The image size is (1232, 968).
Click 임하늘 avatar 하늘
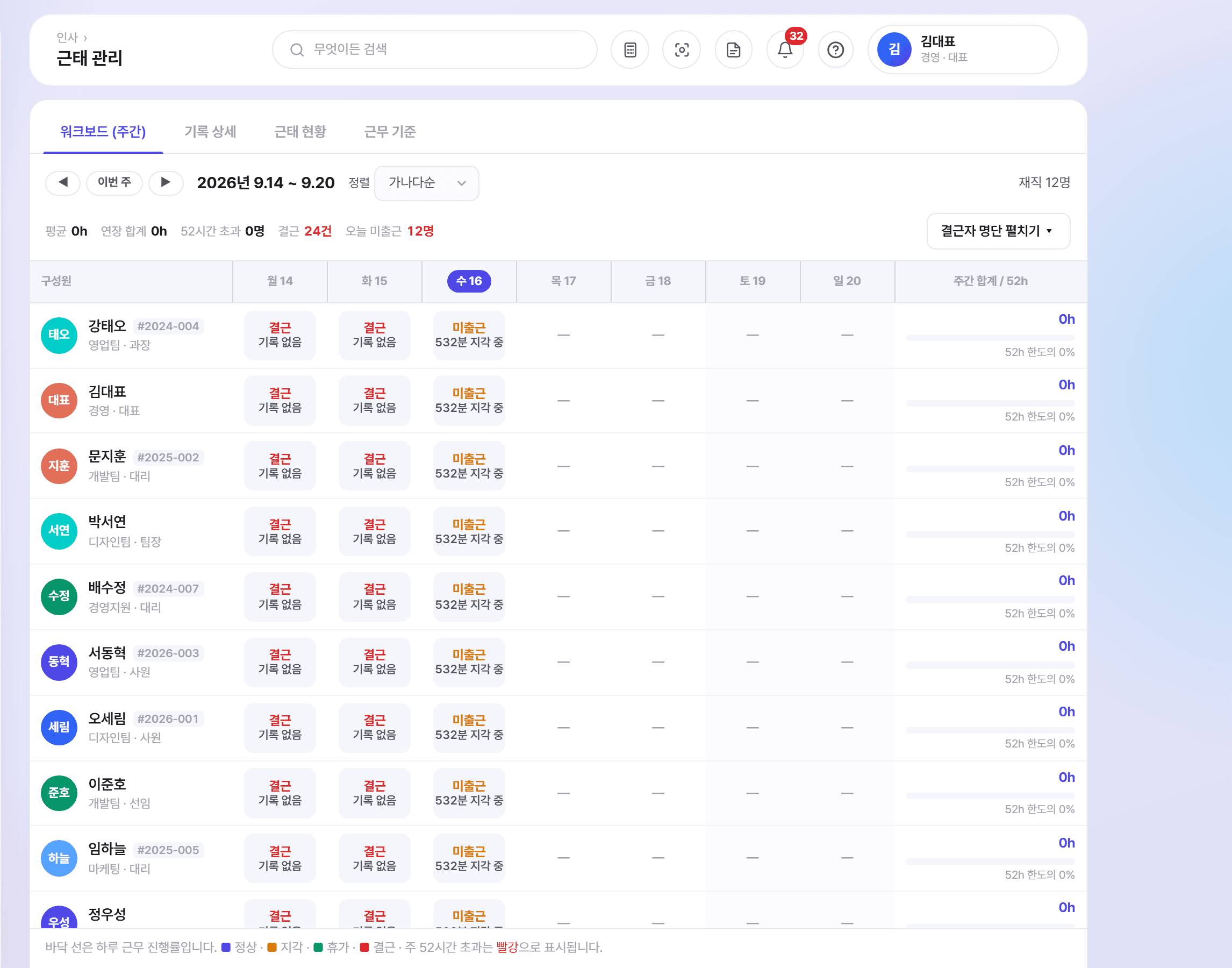click(x=59, y=858)
